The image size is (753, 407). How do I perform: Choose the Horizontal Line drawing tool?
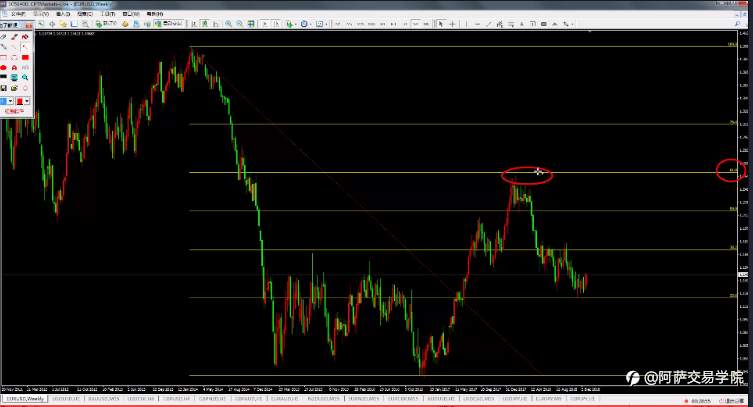[x=477, y=24]
